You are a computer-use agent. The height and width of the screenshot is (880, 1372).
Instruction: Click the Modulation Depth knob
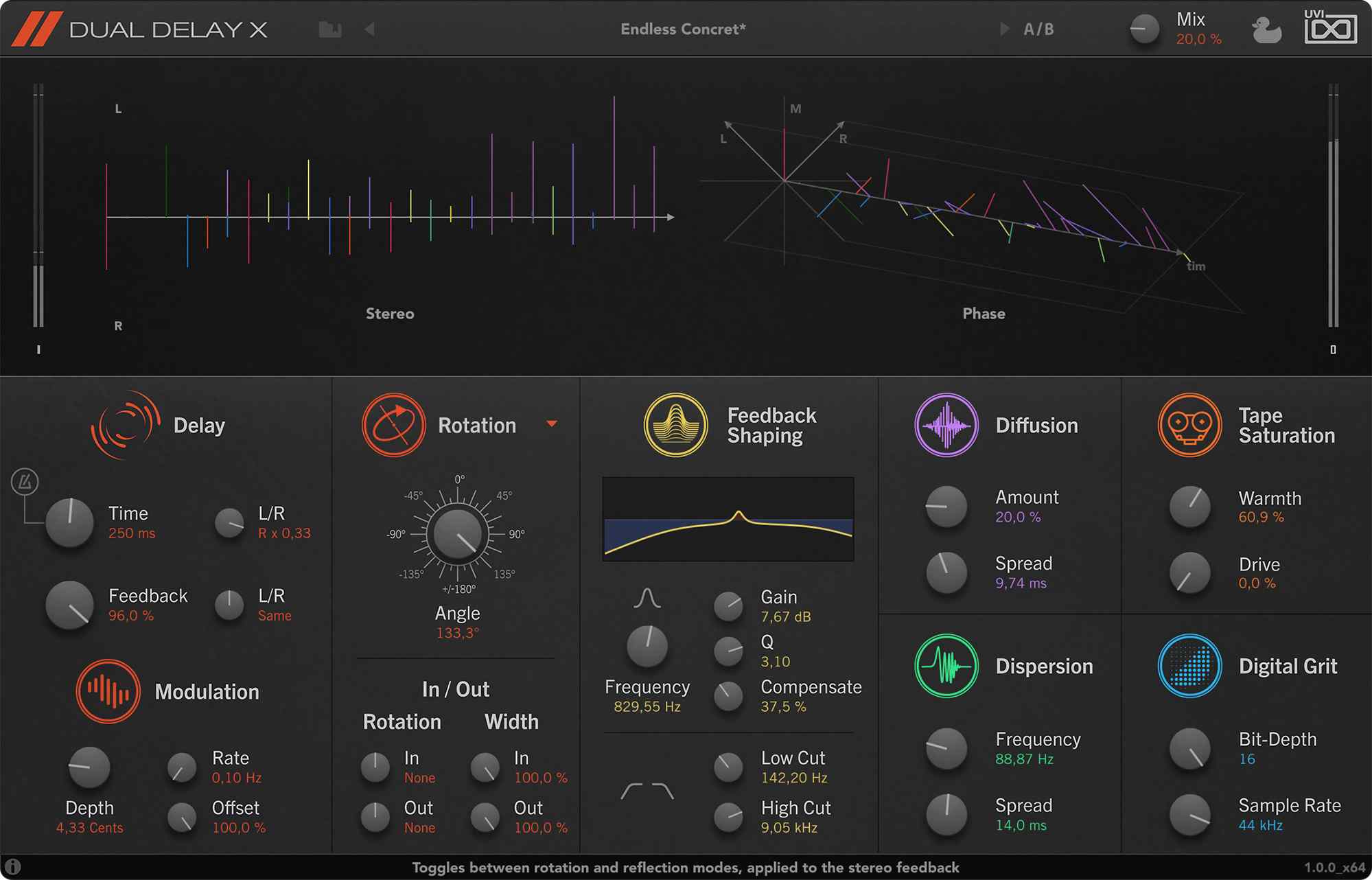89,767
